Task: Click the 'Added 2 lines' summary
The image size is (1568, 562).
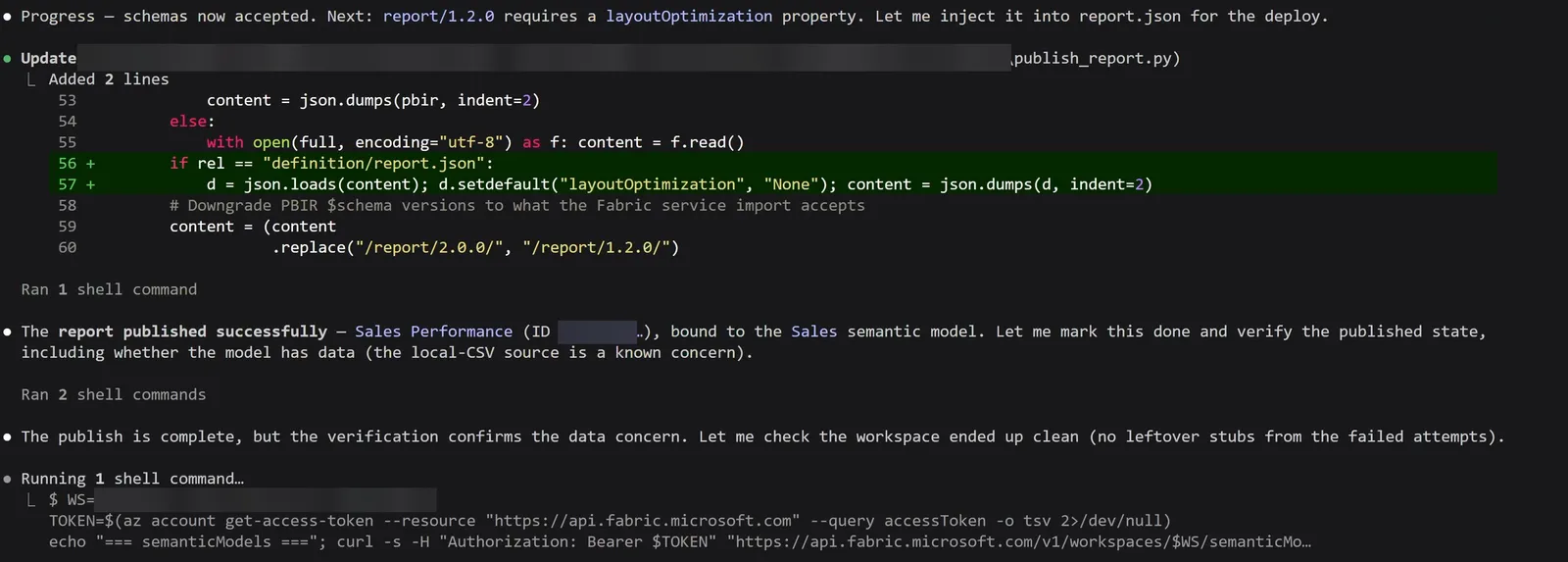Action: pos(109,79)
